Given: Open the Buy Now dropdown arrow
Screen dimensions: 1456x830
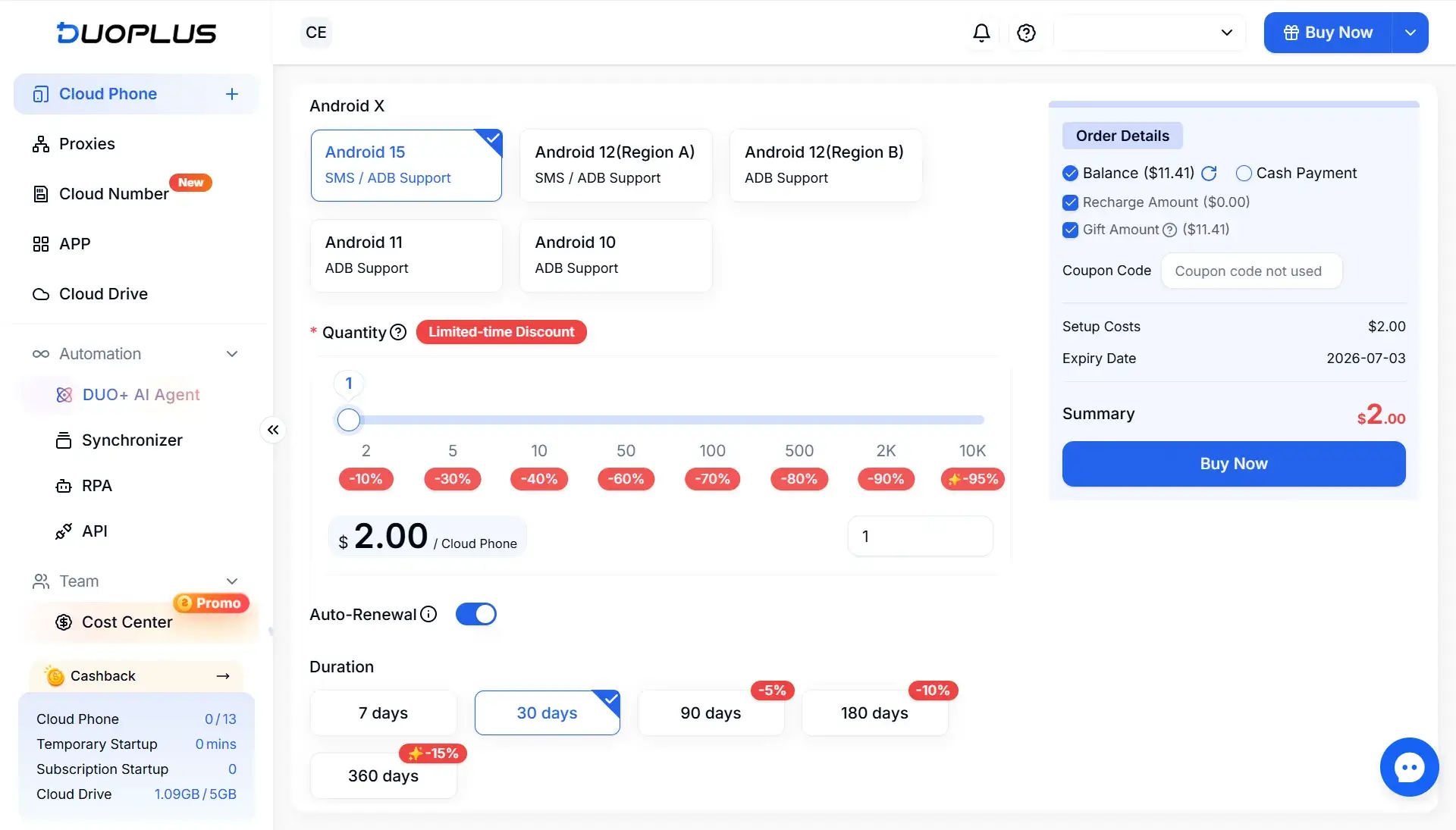Looking at the screenshot, I should point(1410,33).
